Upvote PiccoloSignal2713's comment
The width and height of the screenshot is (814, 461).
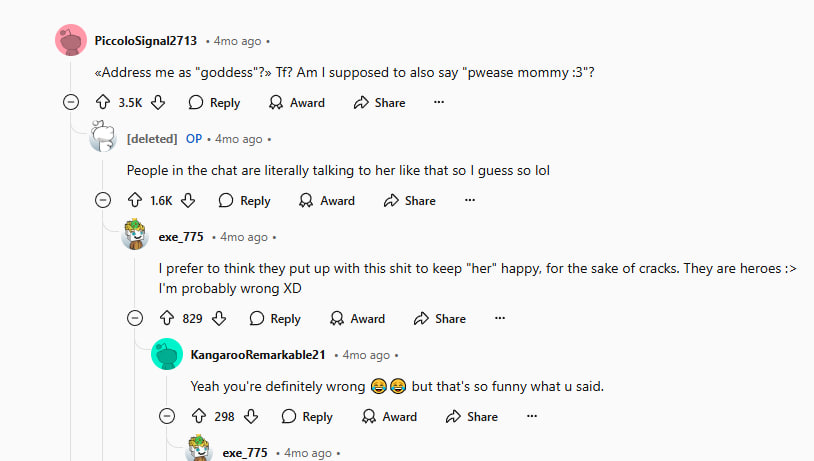pyautogui.click(x=103, y=102)
